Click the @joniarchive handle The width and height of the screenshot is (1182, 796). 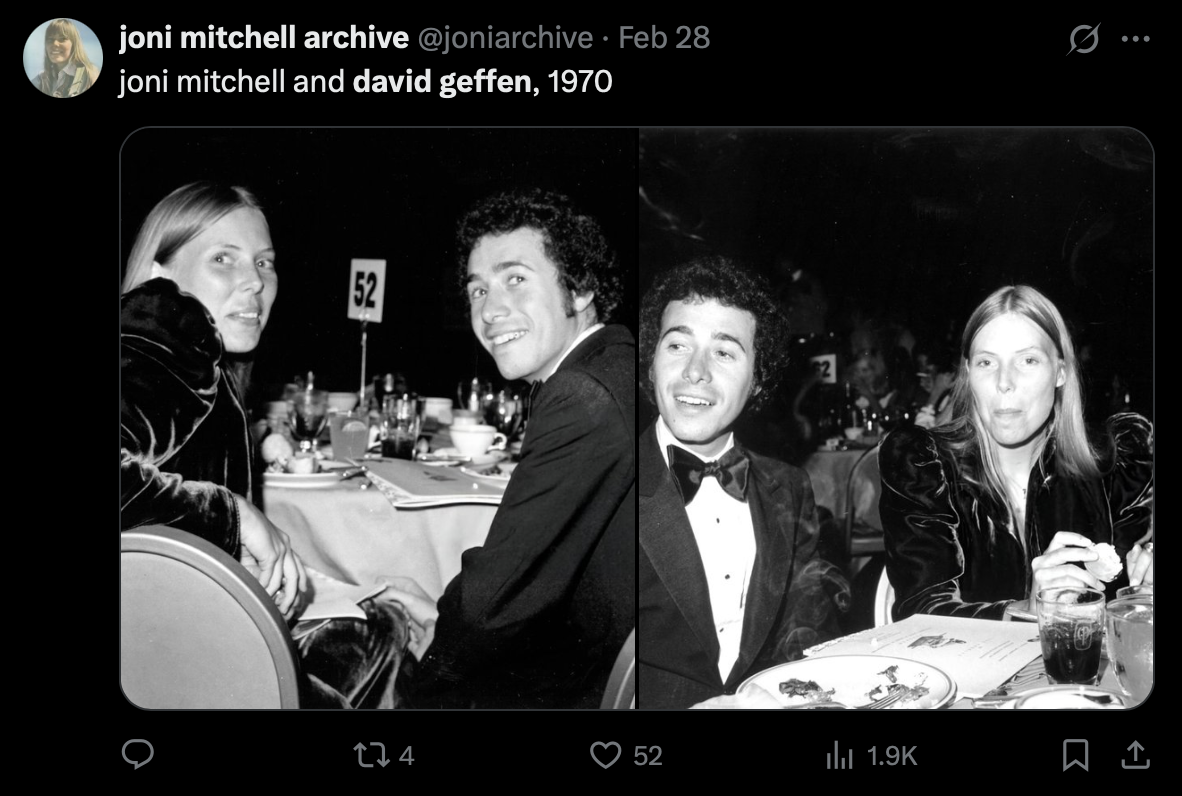pos(505,38)
